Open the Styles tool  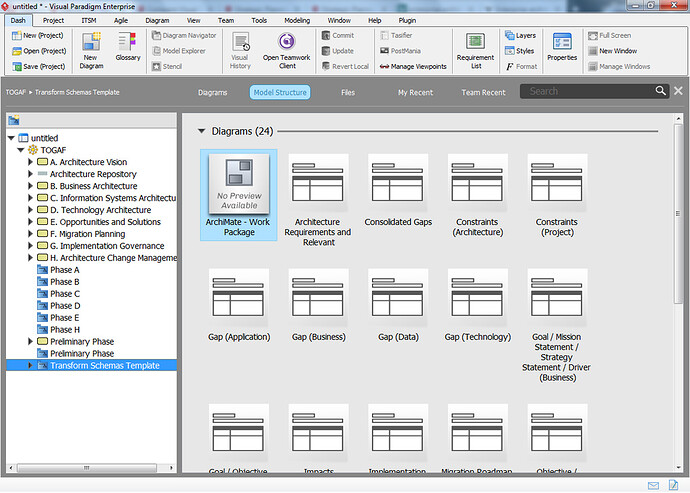[x=520, y=51]
